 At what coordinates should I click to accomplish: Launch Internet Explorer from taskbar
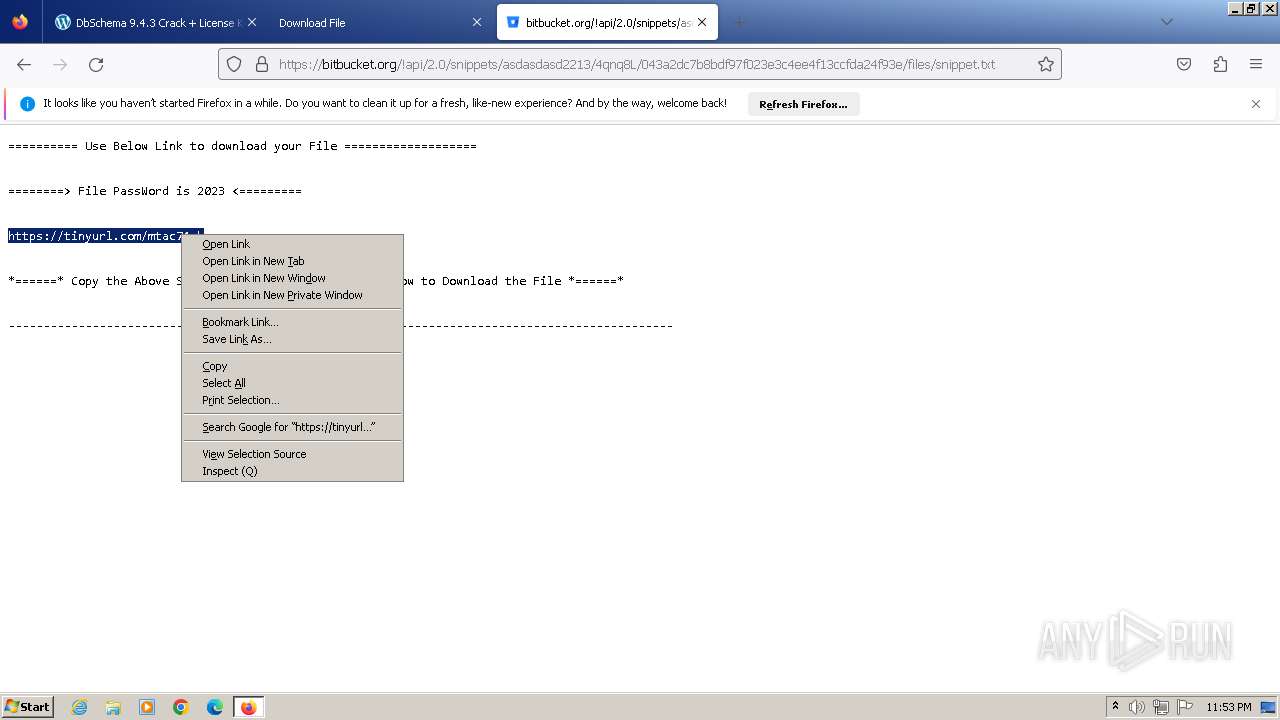tap(79, 707)
